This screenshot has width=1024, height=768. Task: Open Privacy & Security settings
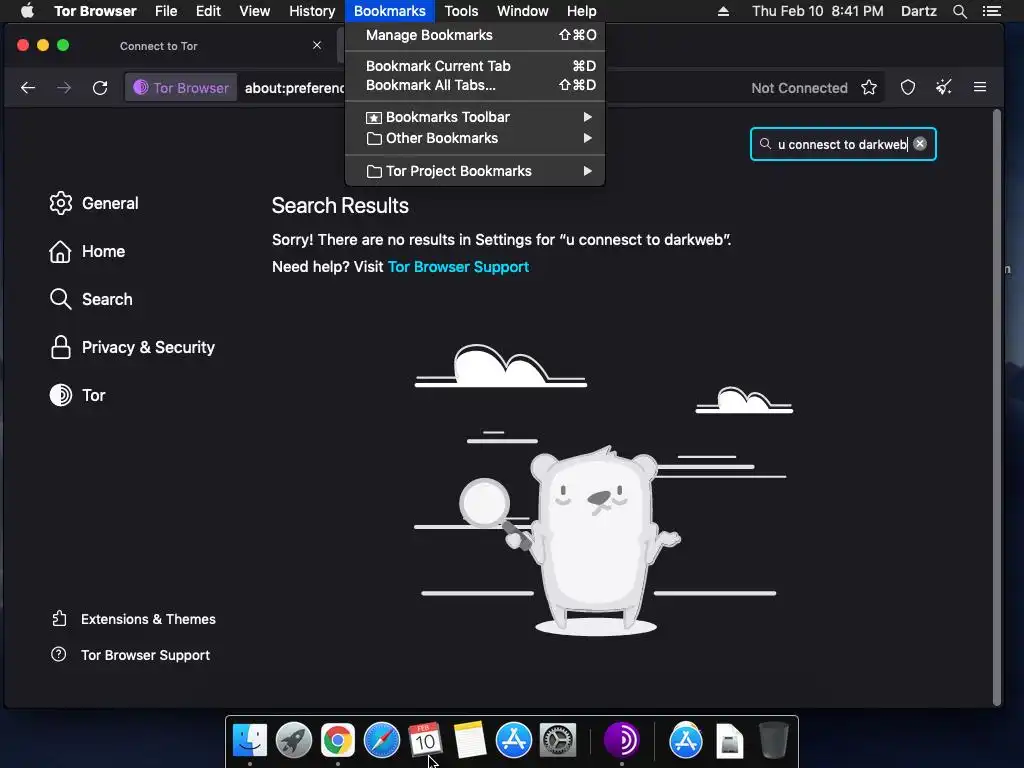point(133,347)
